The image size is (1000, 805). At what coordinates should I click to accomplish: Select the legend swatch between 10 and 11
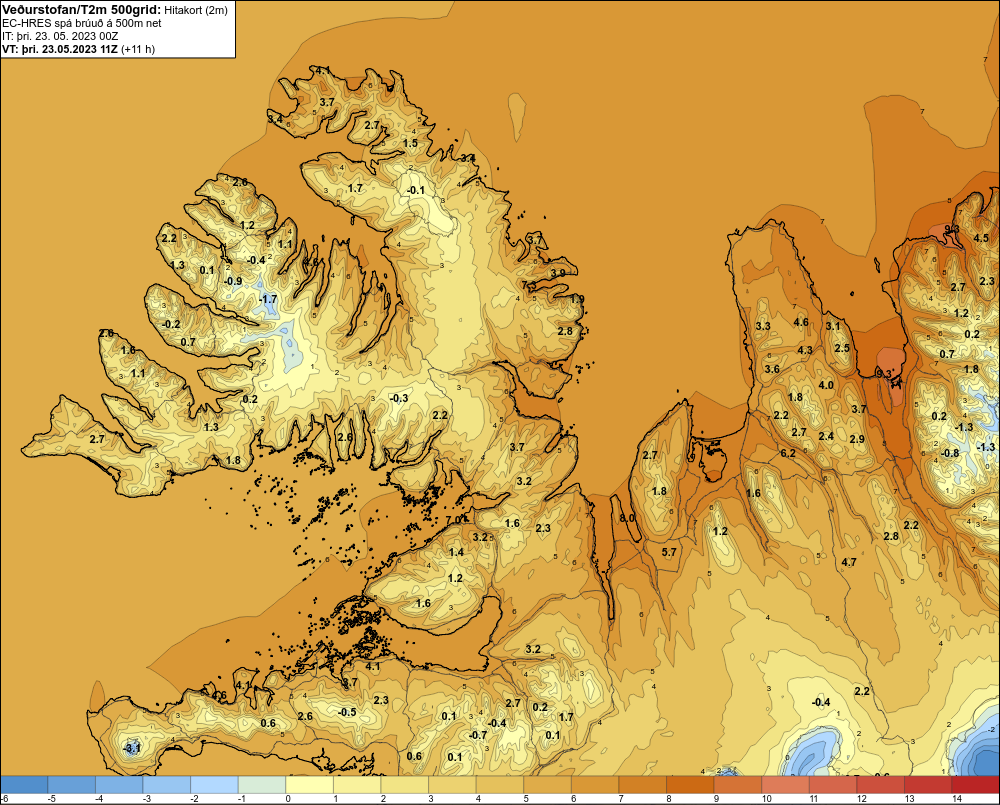pyautogui.click(x=786, y=785)
